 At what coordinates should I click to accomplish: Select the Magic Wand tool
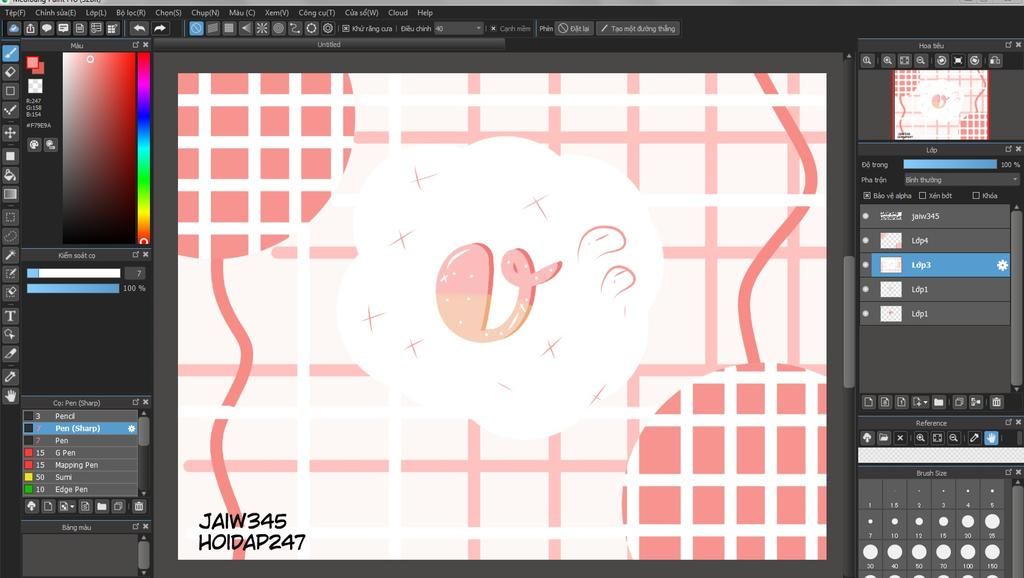(10, 255)
